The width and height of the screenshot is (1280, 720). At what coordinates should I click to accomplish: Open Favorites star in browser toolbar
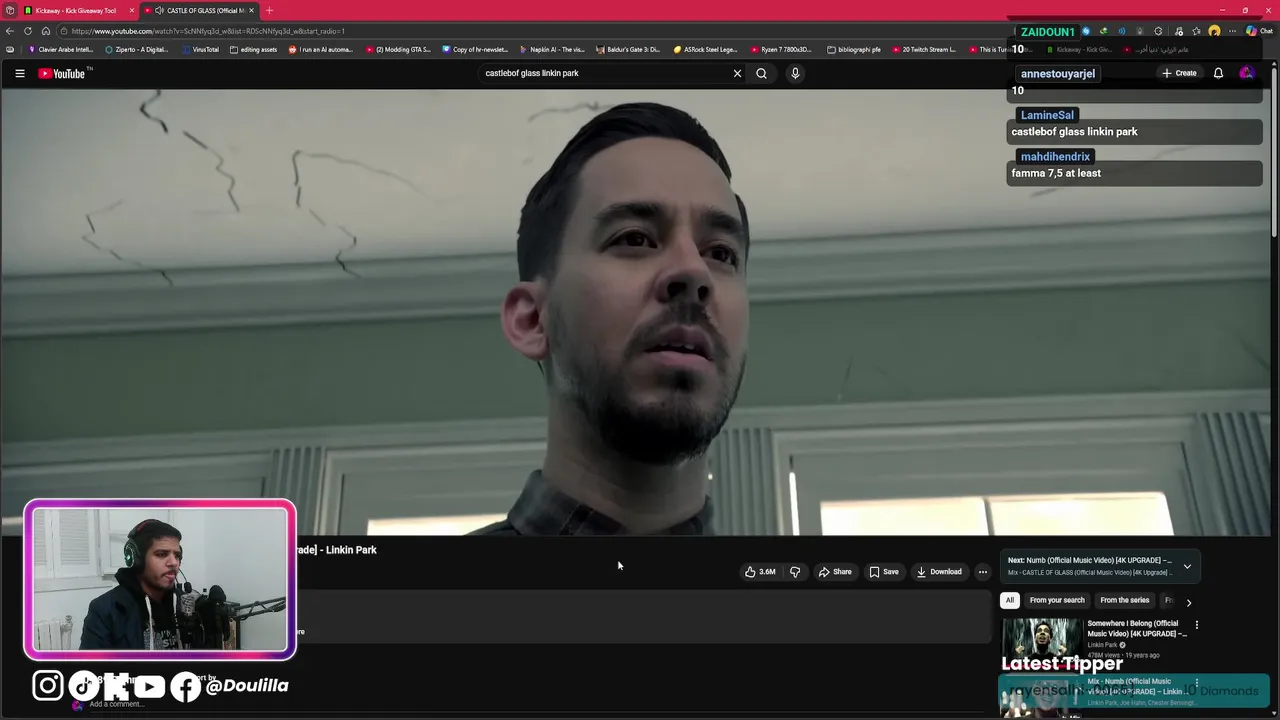pyautogui.click(x=1196, y=31)
